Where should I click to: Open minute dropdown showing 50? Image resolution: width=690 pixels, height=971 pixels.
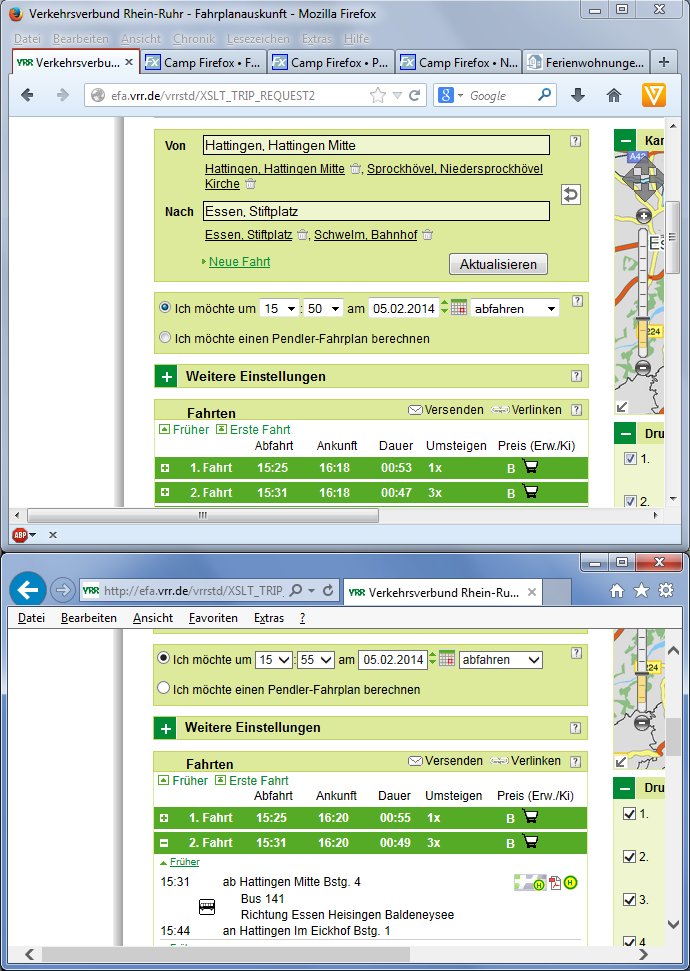click(x=323, y=308)
